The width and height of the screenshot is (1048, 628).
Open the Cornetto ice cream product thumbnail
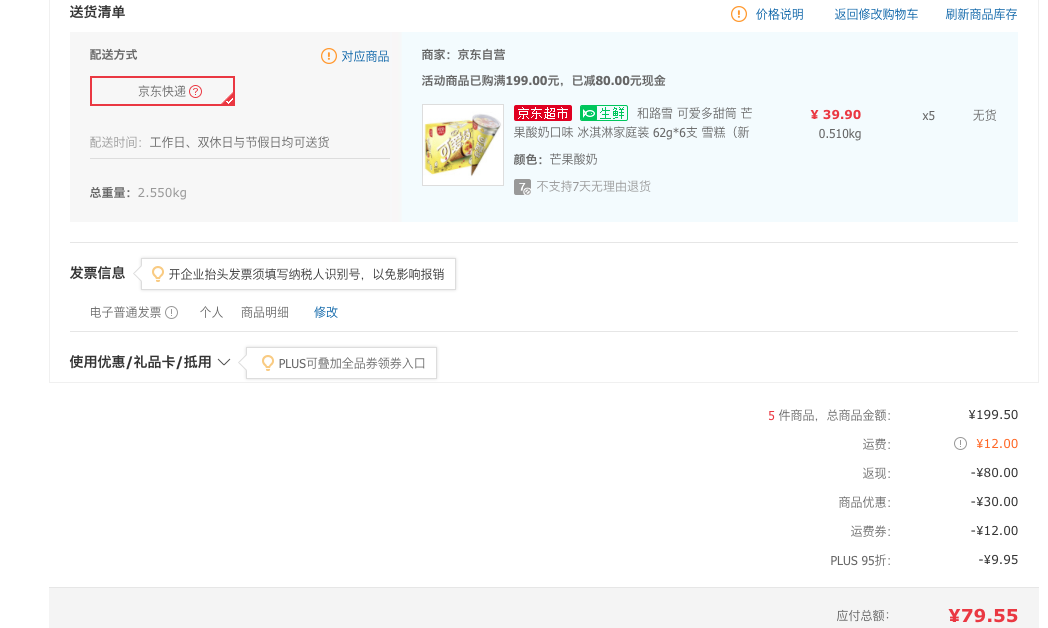(x=463, y=145)
